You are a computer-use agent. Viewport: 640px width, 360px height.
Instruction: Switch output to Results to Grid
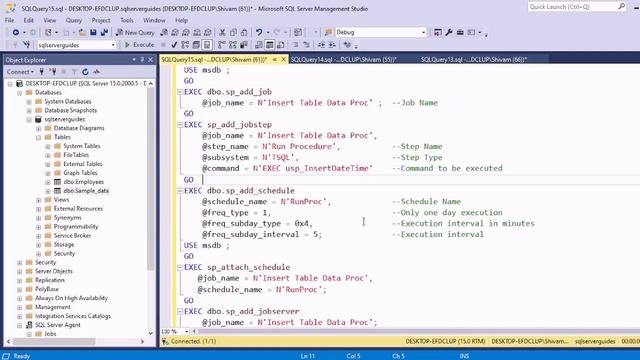[x=270, y=45]
